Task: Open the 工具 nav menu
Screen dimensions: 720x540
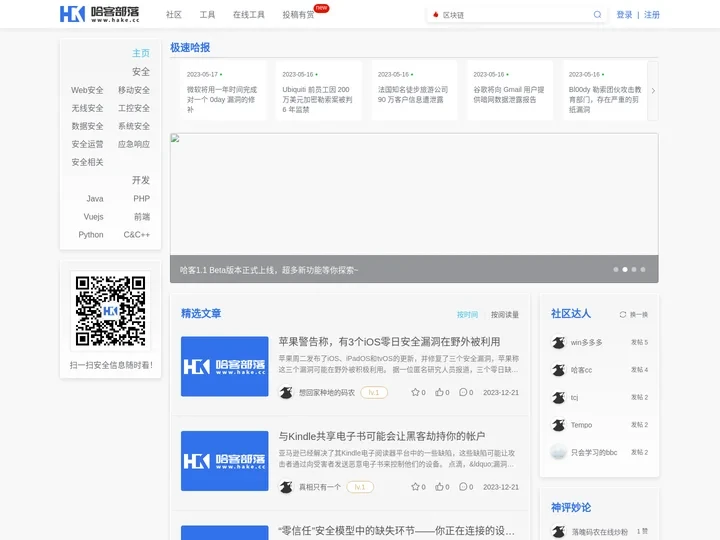Action: (207, 15)
